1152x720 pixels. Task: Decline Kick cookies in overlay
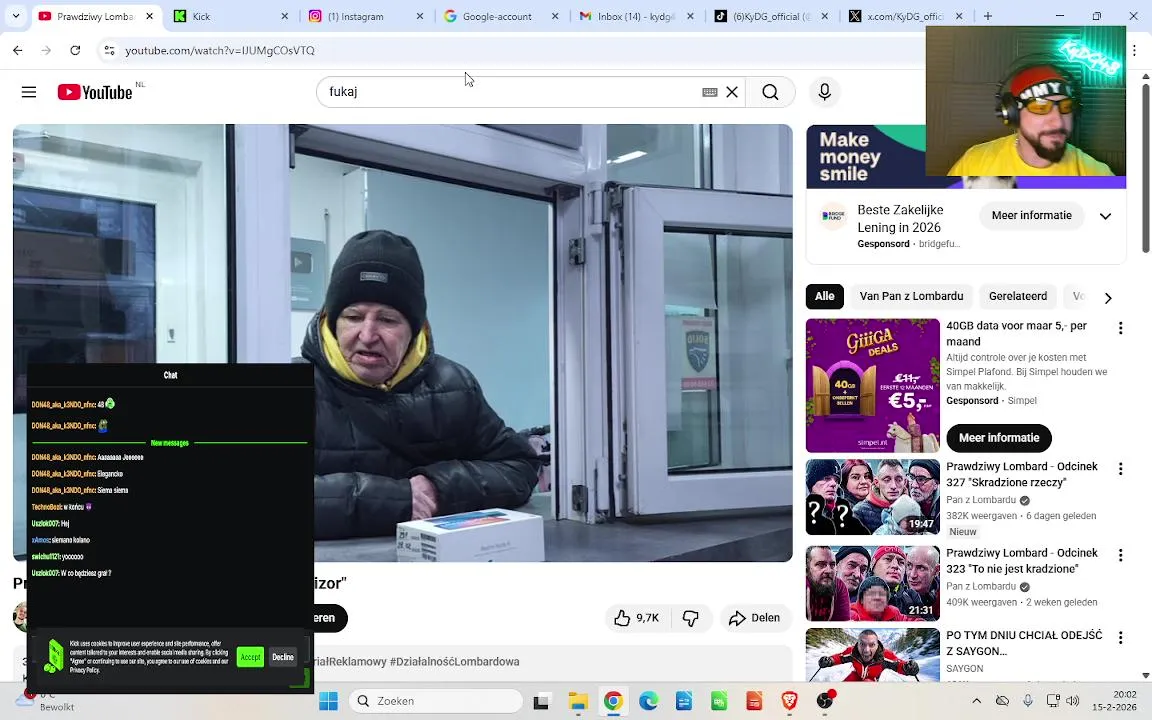coord(283,657)
